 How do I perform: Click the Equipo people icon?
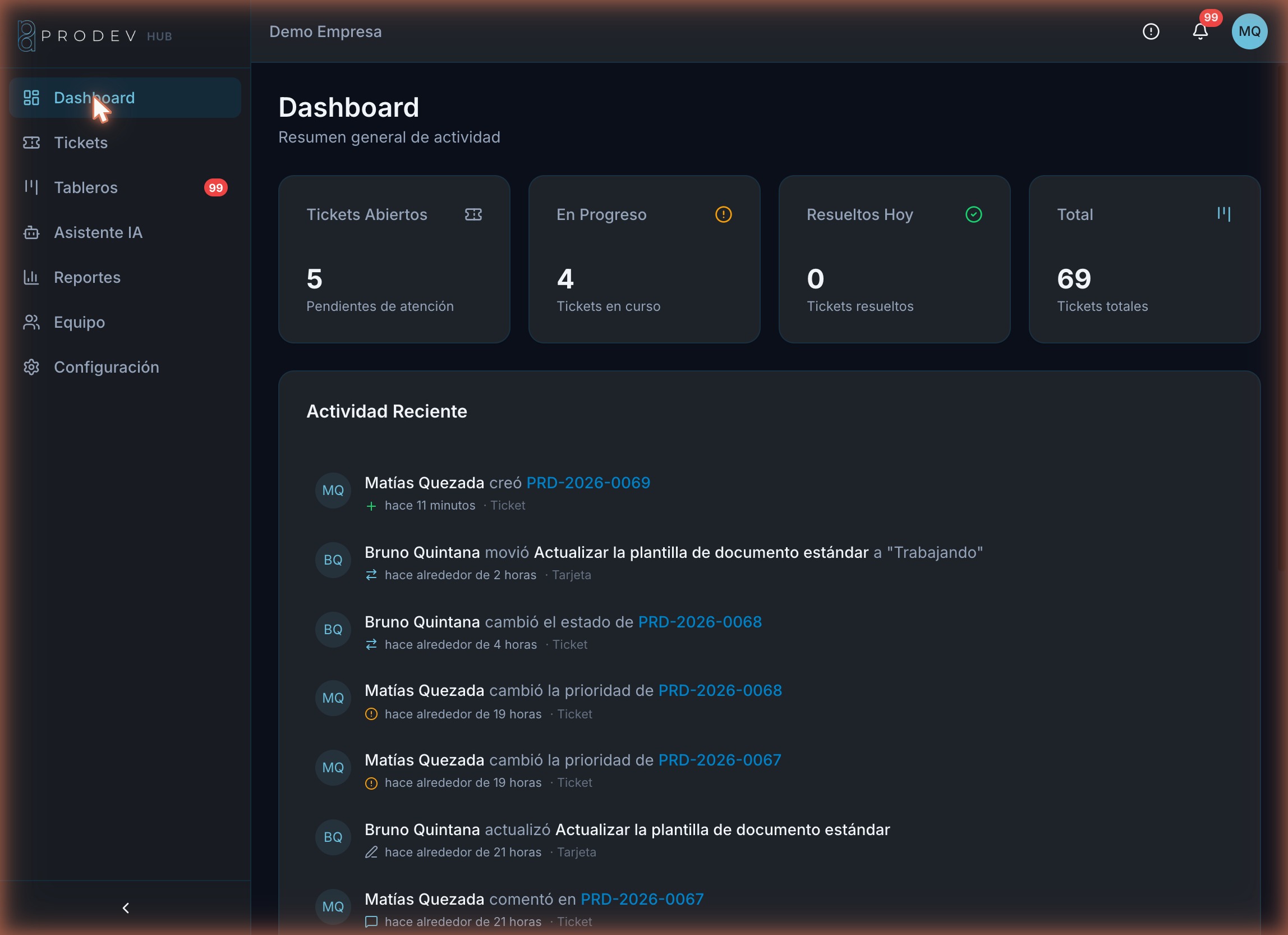point(31,322)
